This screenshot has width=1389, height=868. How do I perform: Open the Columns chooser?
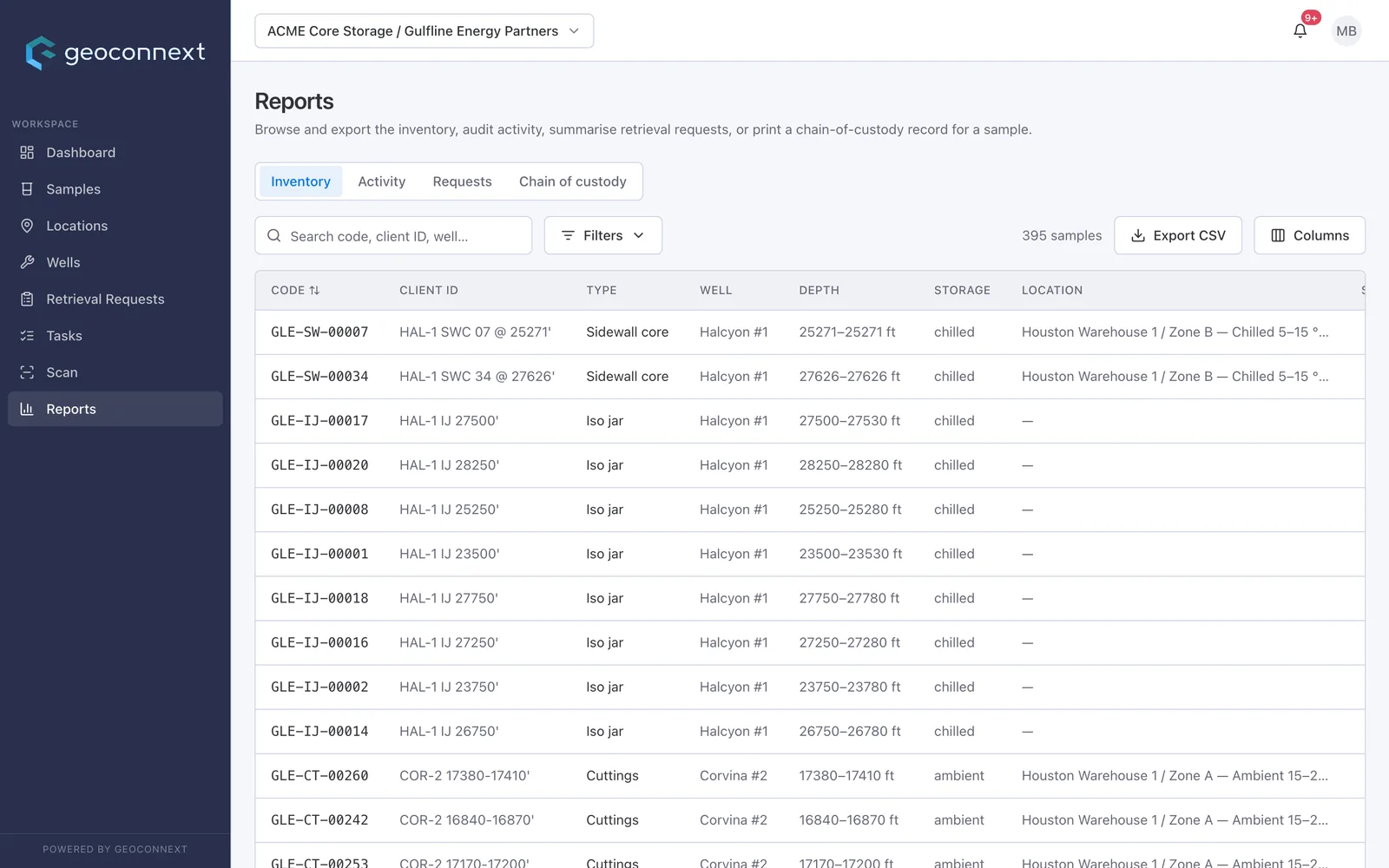tap(1309, 235)
